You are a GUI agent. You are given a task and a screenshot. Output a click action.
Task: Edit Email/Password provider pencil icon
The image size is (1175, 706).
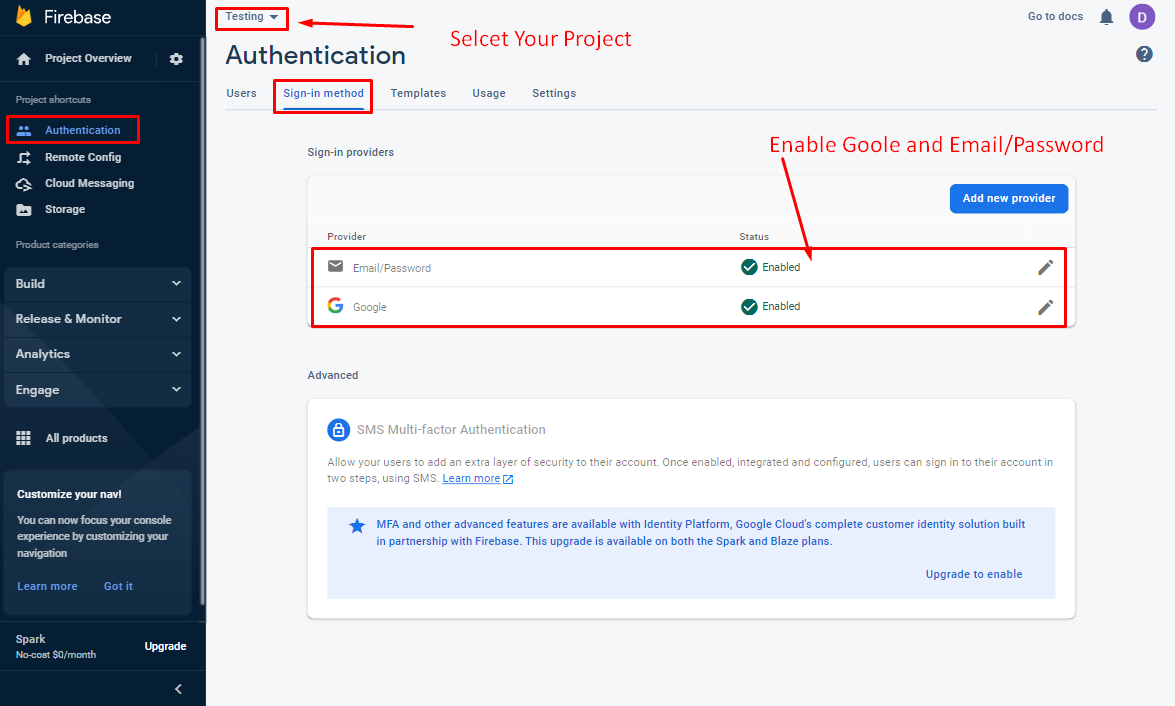click(x=1045, y=268)
